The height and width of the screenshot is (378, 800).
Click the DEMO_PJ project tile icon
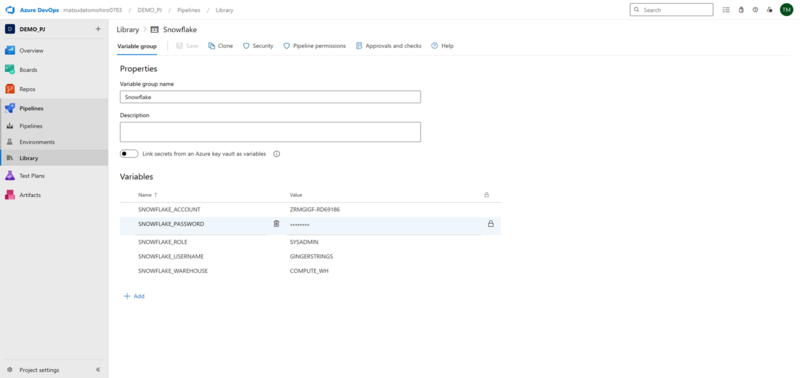(10, 29)
